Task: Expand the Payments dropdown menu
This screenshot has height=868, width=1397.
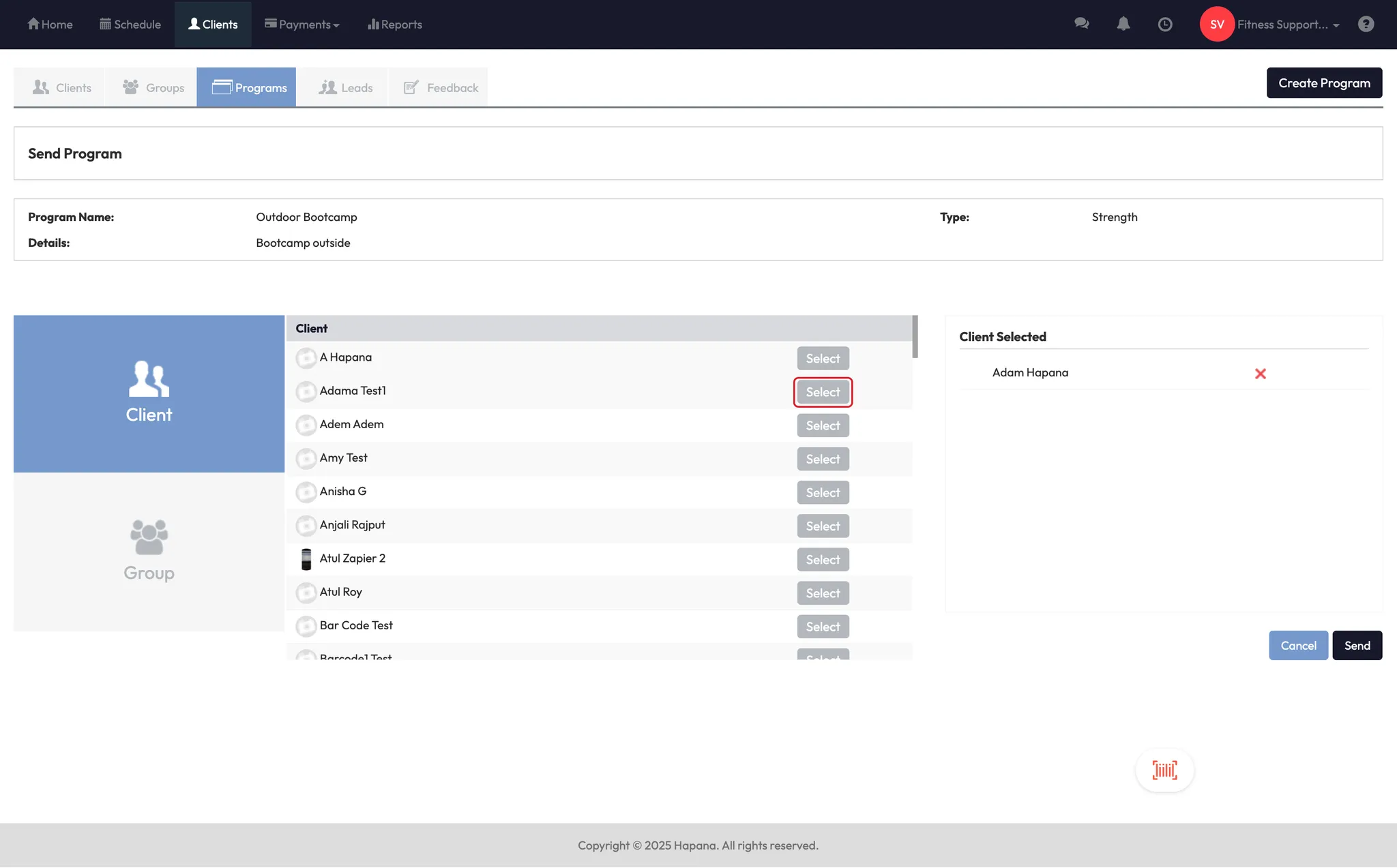Action: (302, 25)
